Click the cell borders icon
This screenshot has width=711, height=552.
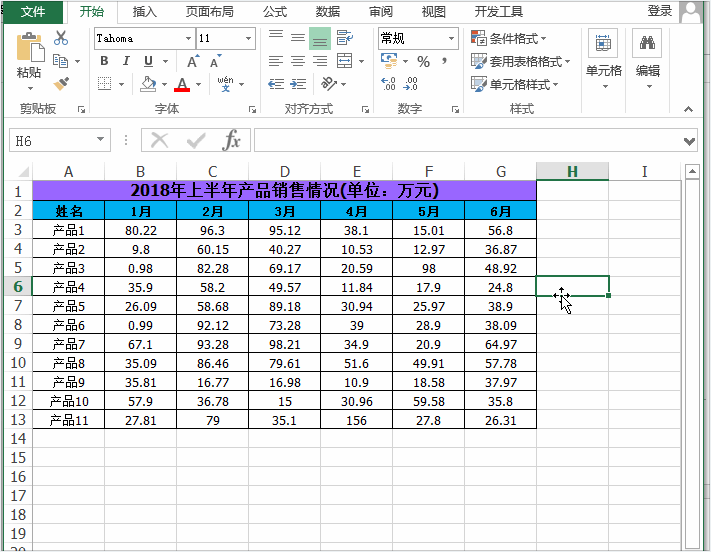(x=105, y=84)
